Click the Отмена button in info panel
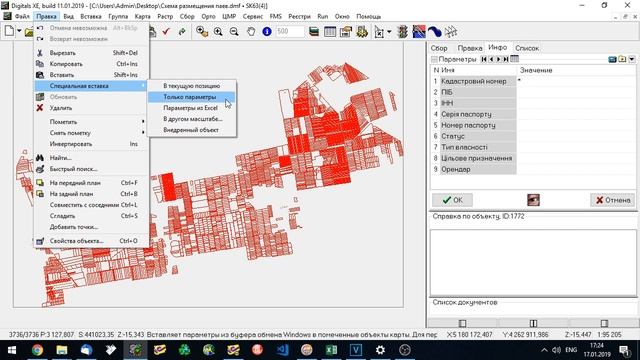The image size is (640, 360). tap(613, 200)
